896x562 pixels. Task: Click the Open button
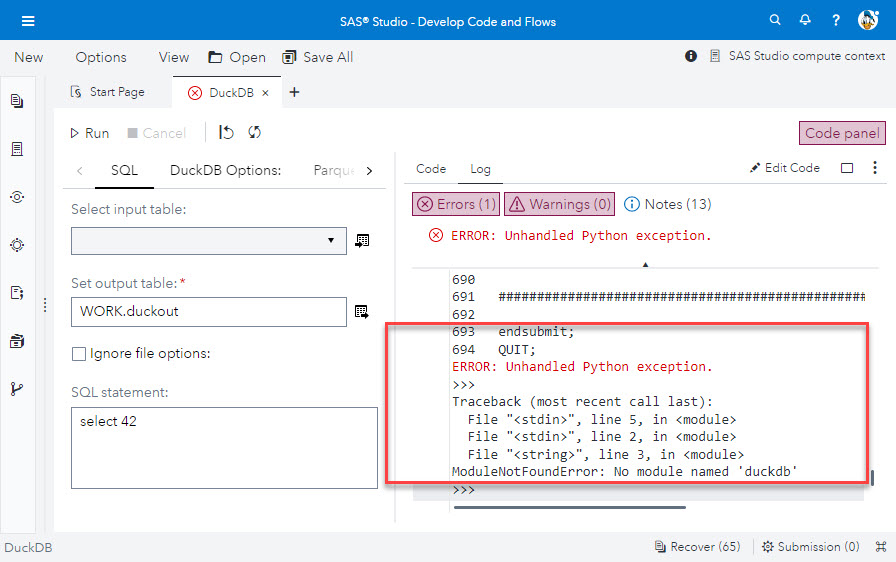point(237,57)
